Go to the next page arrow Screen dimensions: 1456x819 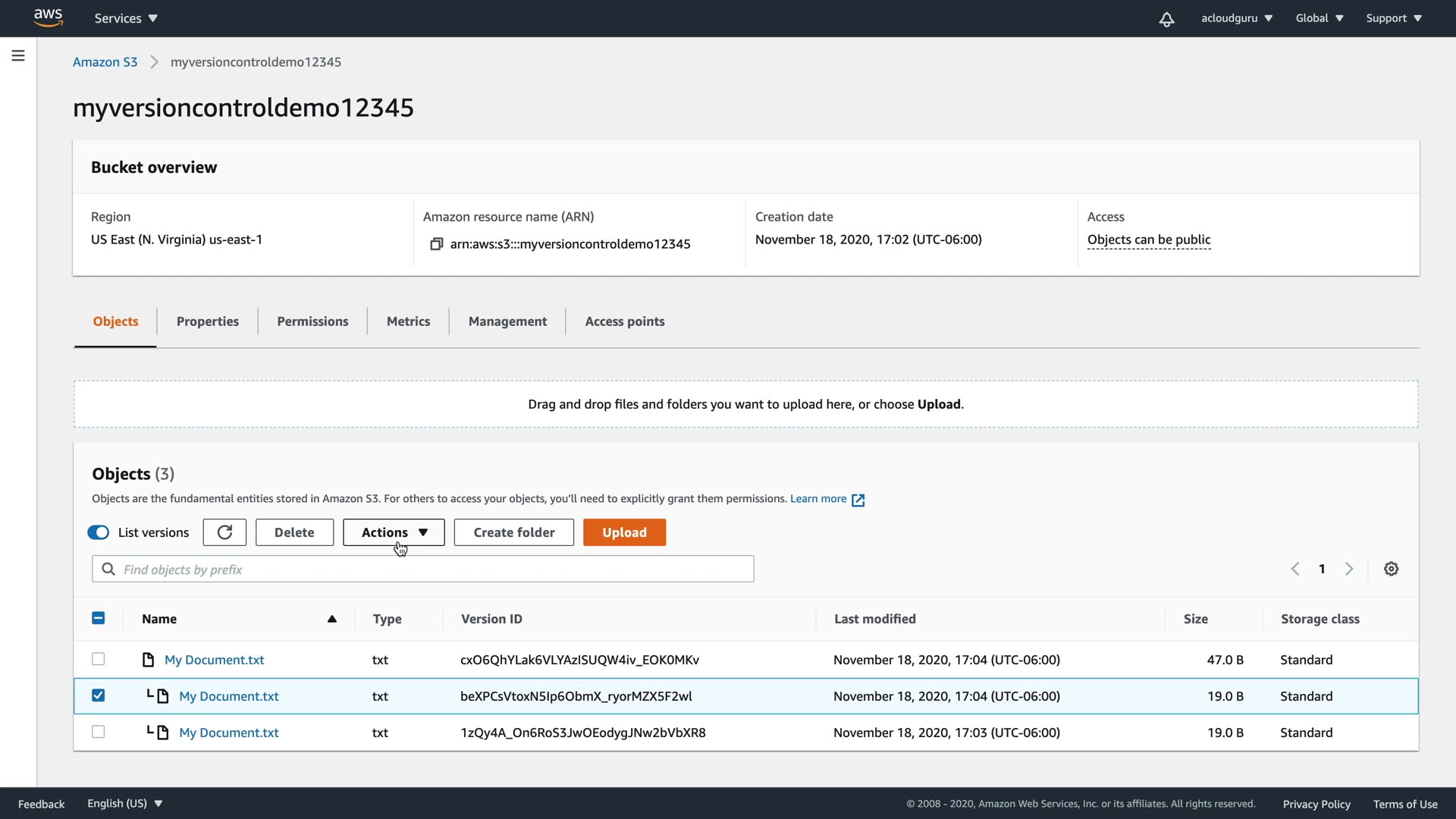pyautogui.click(x=1348, y=569)
